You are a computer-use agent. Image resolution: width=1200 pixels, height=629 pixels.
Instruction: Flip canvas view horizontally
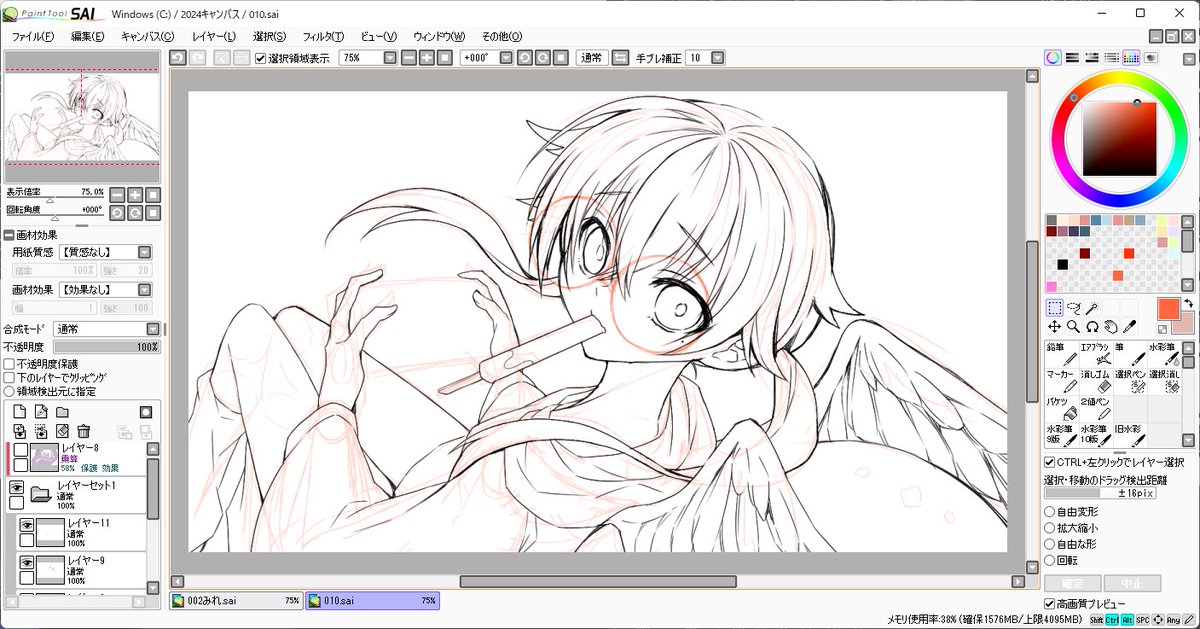coord(620,58)
